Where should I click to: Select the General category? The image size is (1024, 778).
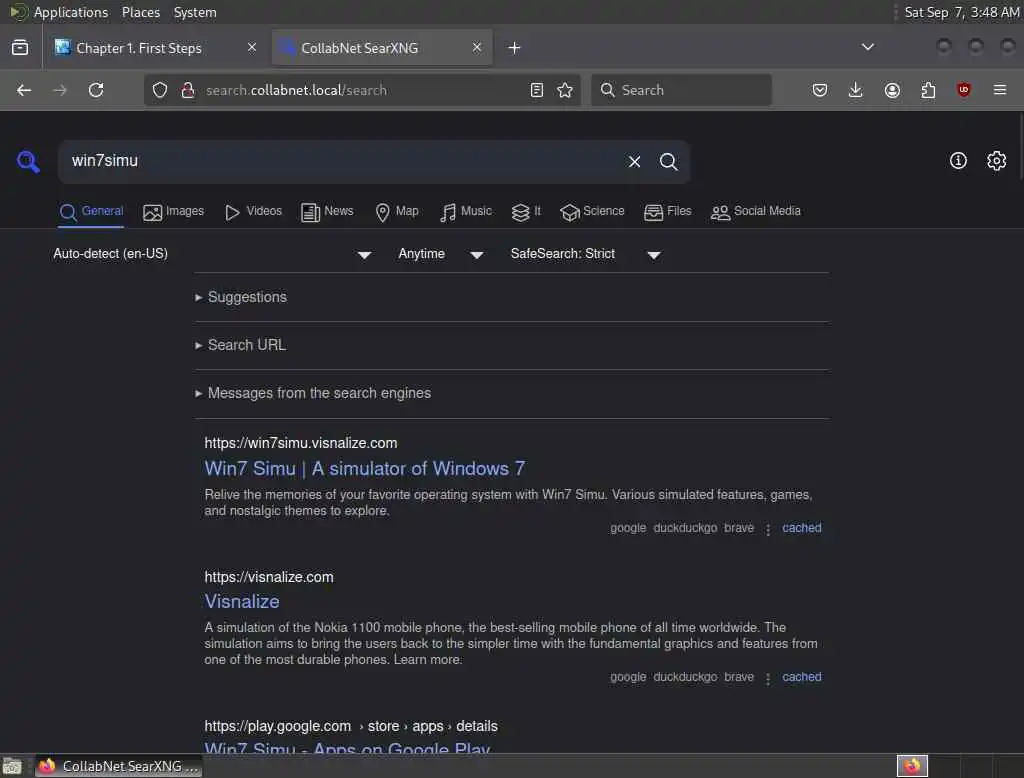[91, 212]
